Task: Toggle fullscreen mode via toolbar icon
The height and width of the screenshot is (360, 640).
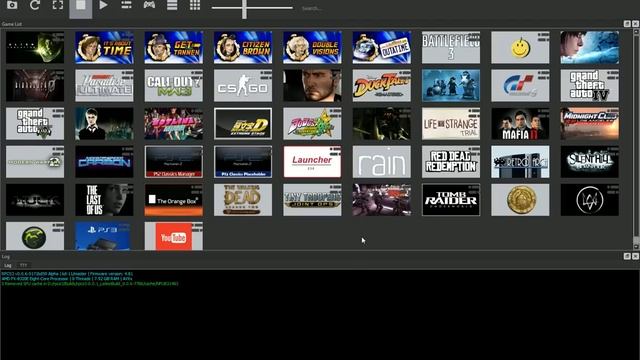Action: (58, 5)
